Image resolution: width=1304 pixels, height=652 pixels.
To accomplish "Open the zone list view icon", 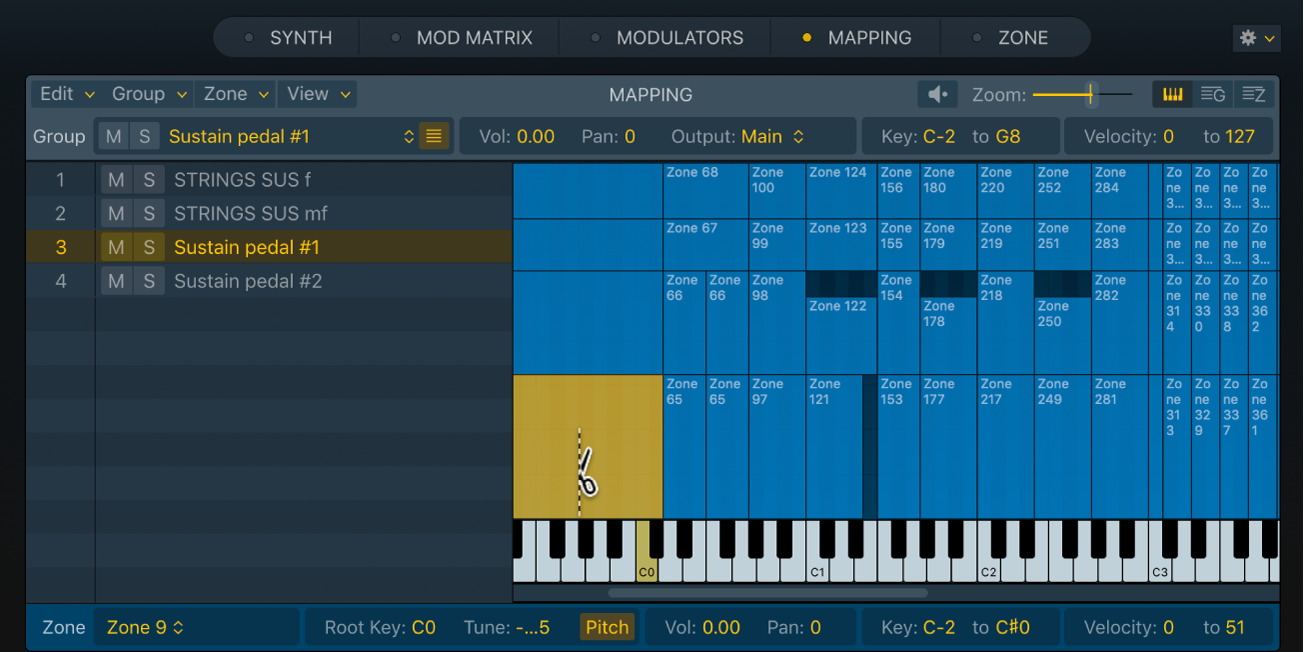I will pyautogui.click(x=1251, y=93).
